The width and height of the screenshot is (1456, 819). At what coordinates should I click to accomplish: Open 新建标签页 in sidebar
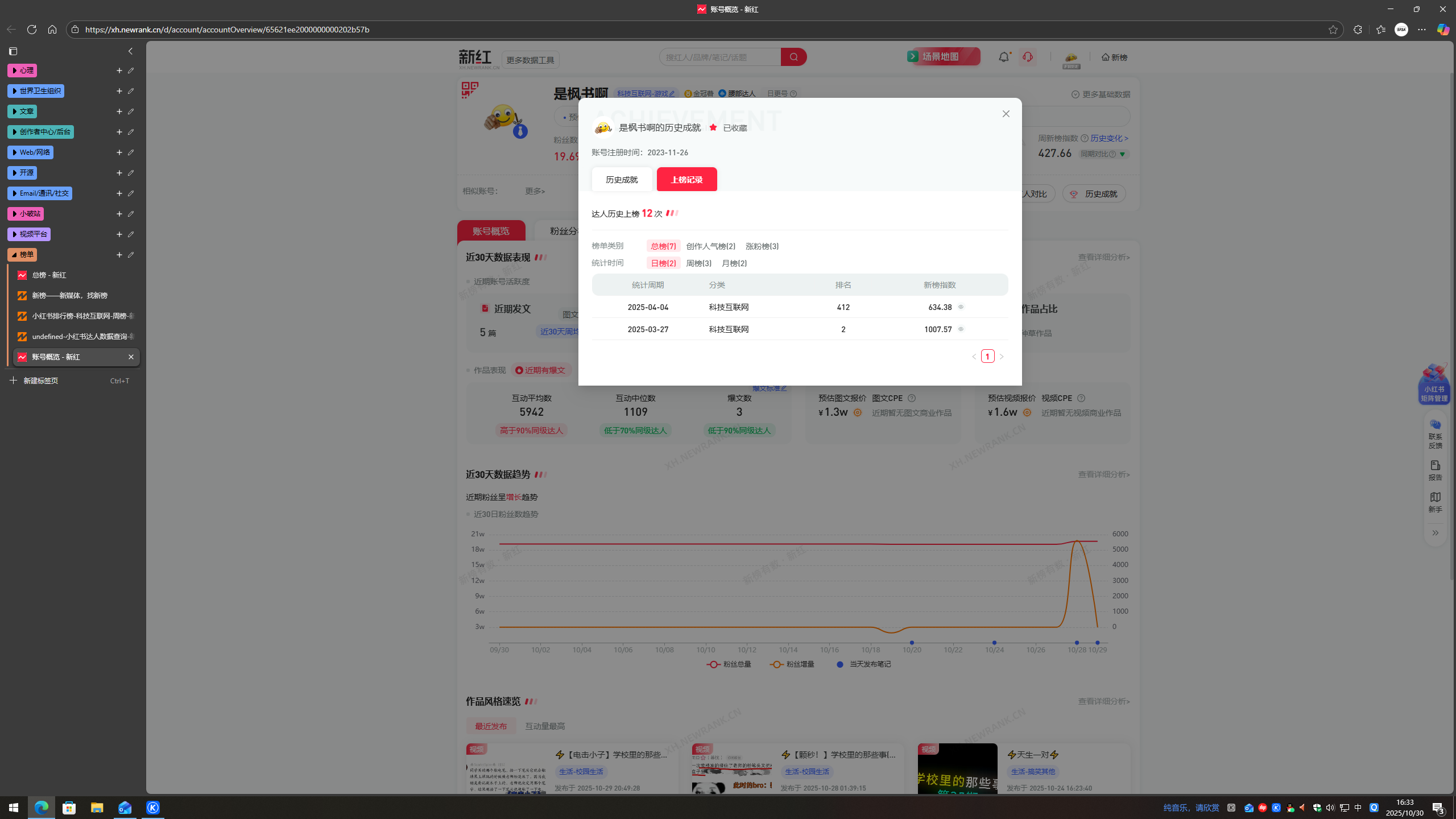(40, 380)
